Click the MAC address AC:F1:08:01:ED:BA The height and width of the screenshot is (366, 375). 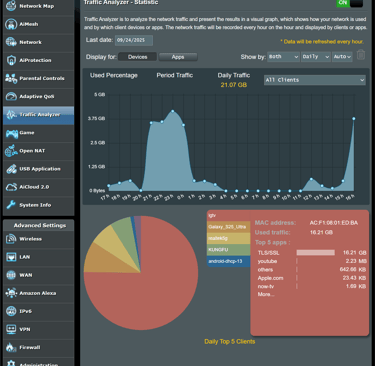click(334, 223)
